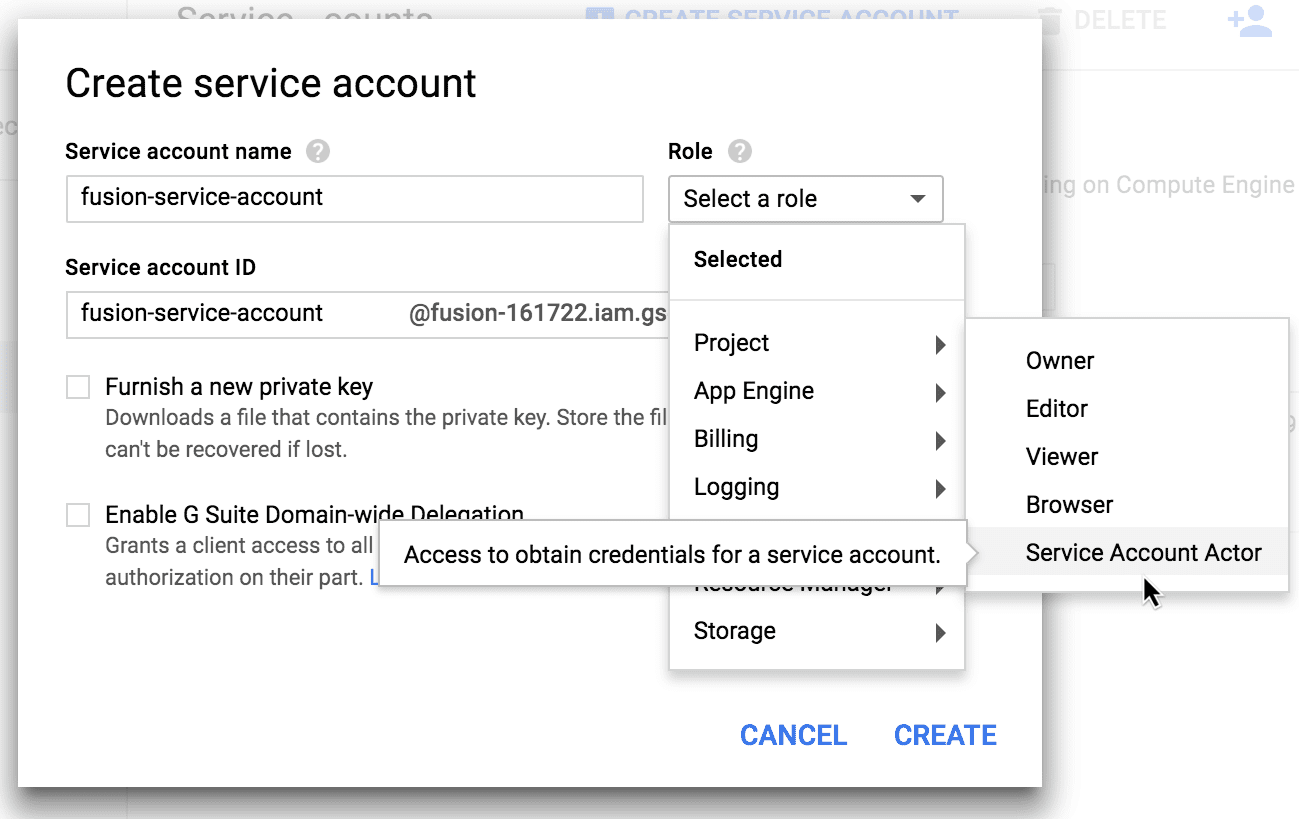Click the add-person icon in the top right

point(1249,22)
